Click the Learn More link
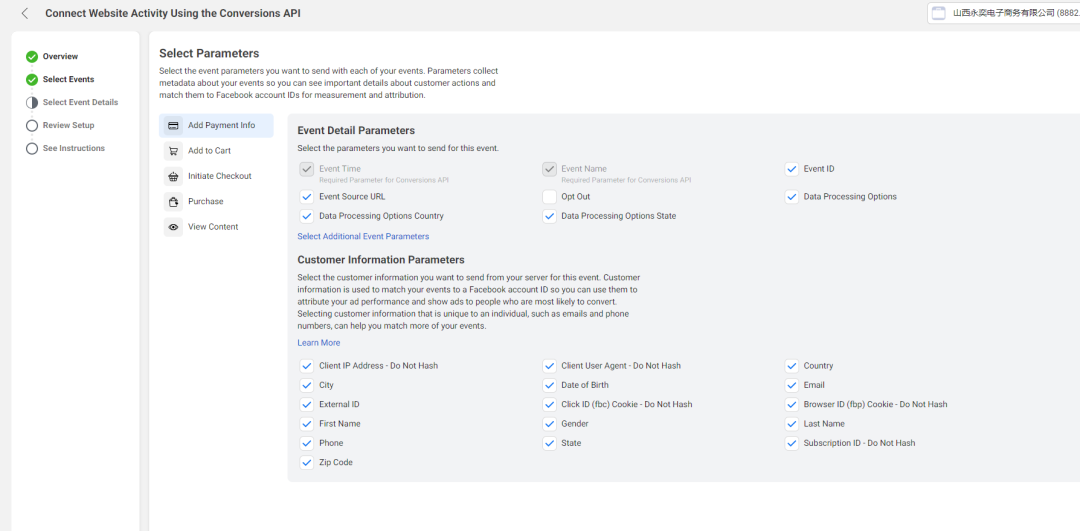 coord(318,342)
